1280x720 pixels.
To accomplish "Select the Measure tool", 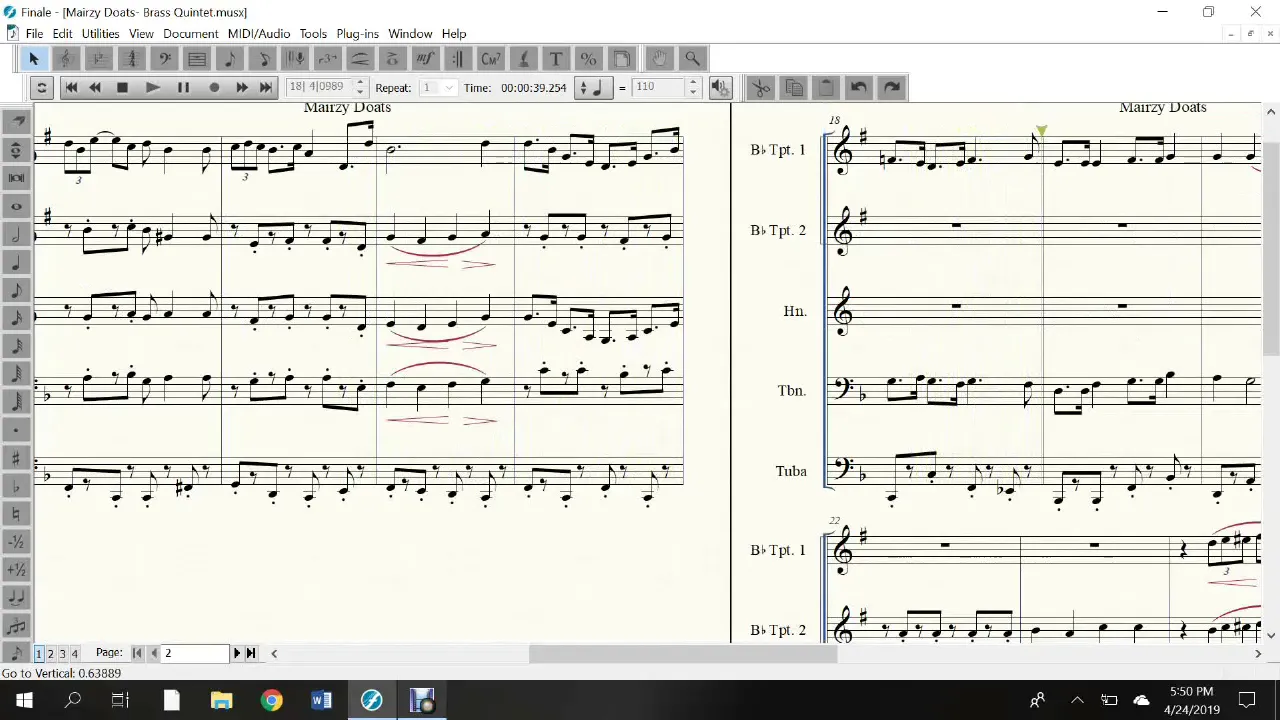I will (197, 58).
